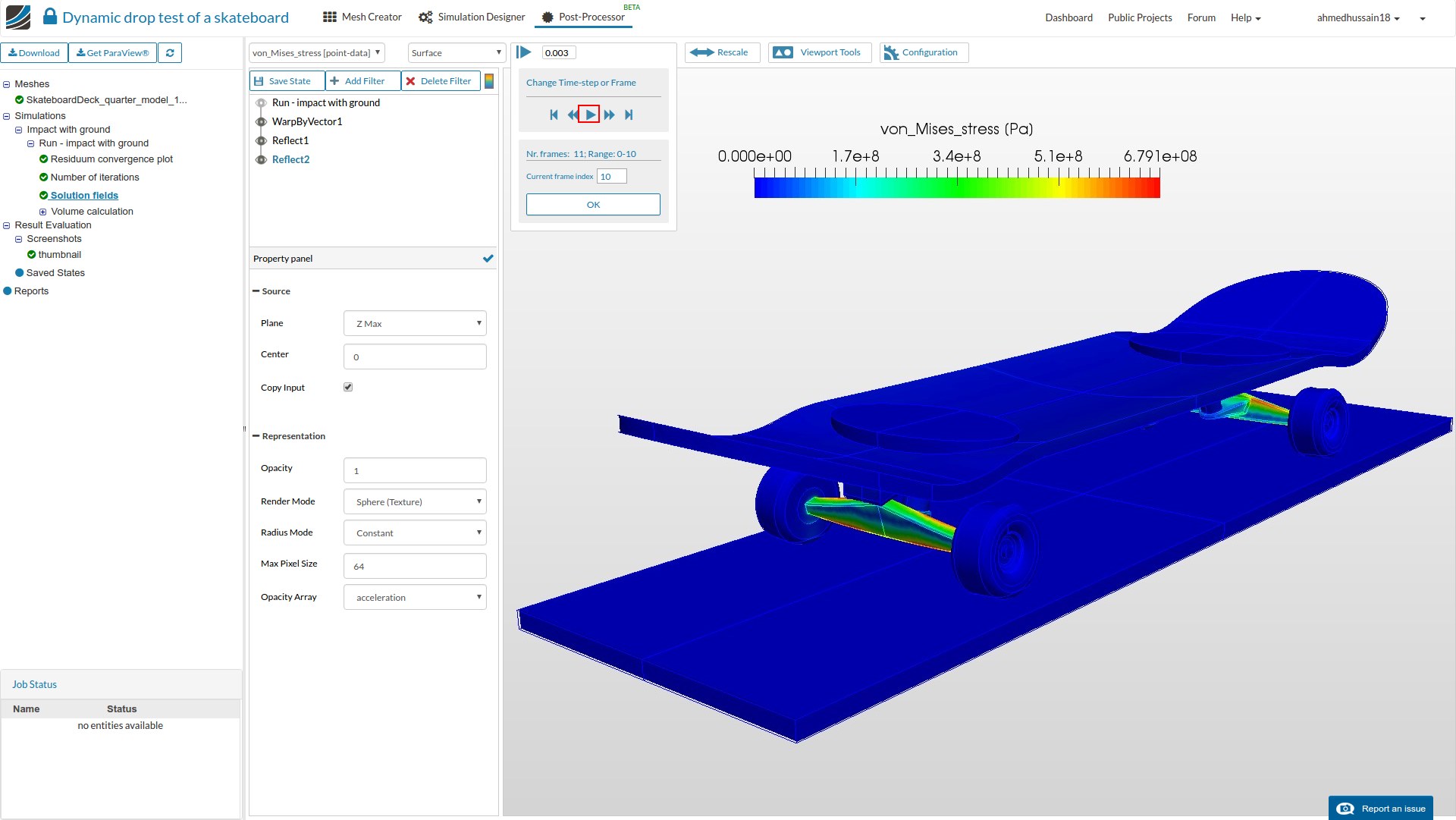The image size is (1456, 820).
Task: Uncheck the Copy Input checkbox
Action: 348,387
